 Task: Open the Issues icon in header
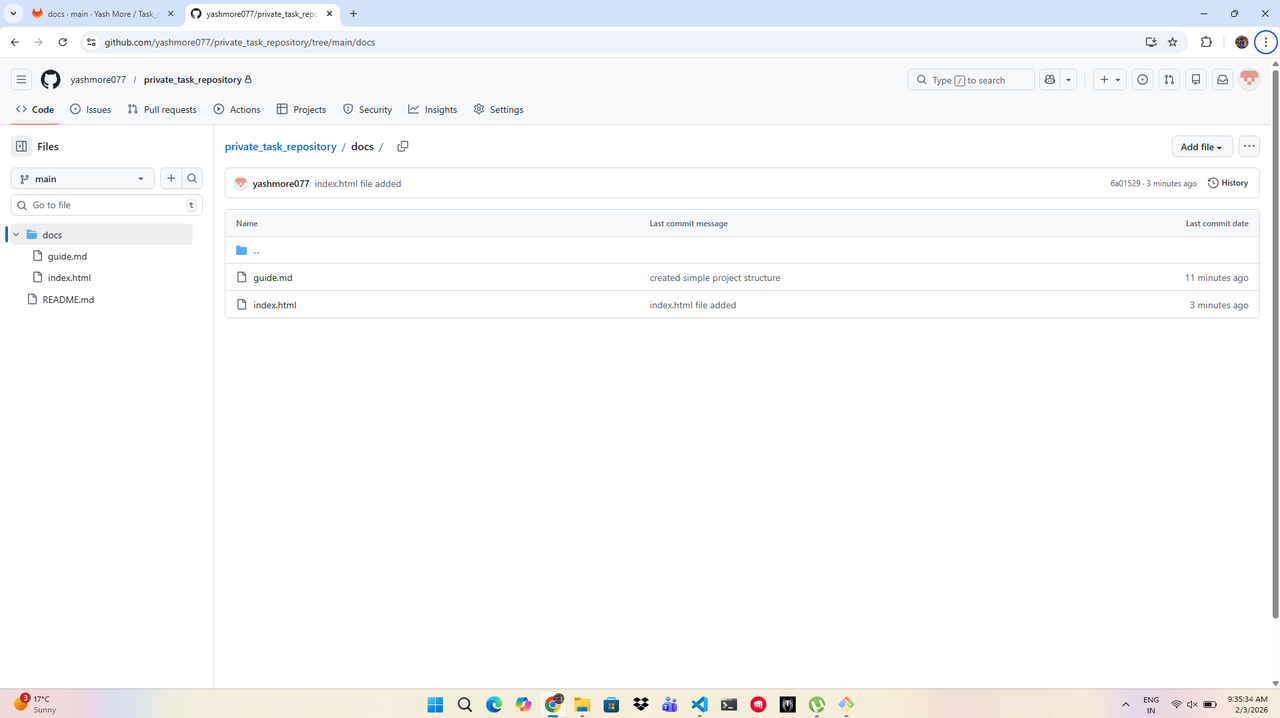coord(1142,80)
